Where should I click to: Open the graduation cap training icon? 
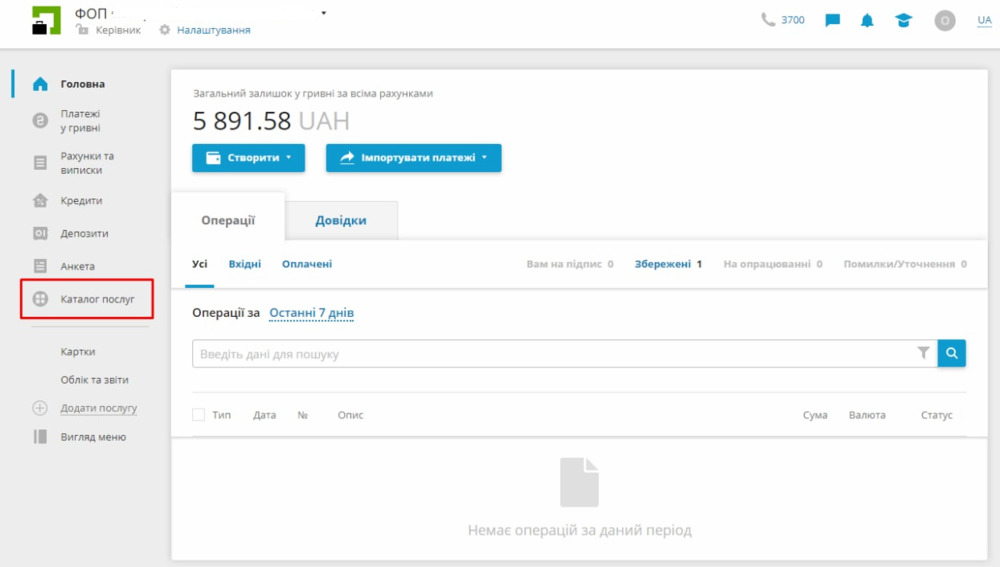904,20
